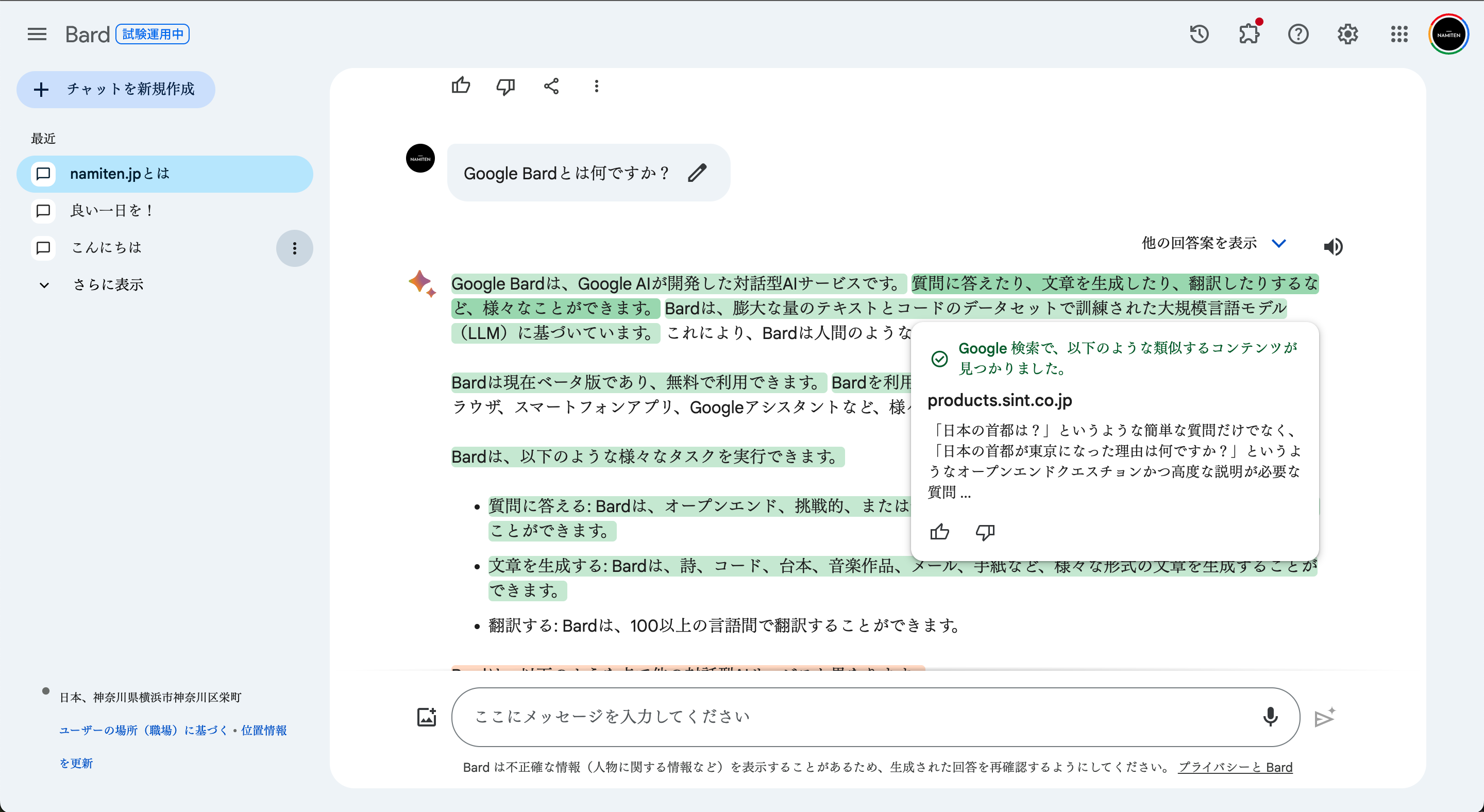This screenshot has width=1484, height=812.
Task: Open the Google apps grid
Action: 1399,34
